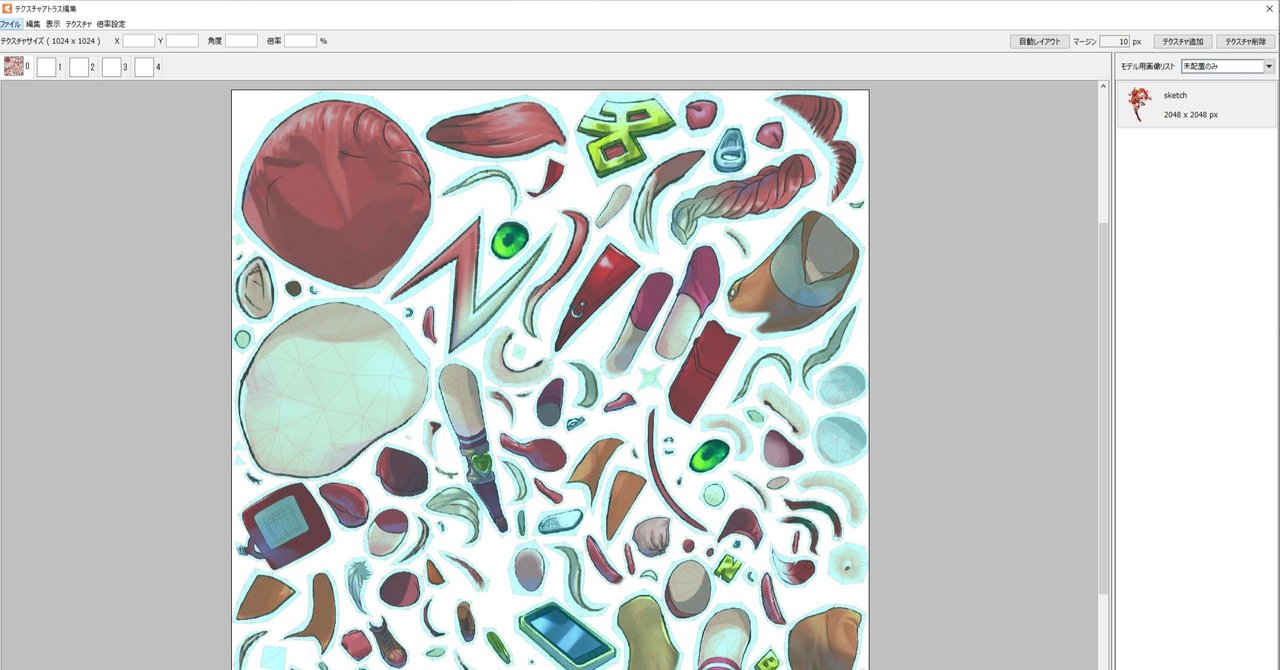Click the テクスチャ削除 button
The width and height of the screenshot is (1280, 670).
pos(1243,41)
